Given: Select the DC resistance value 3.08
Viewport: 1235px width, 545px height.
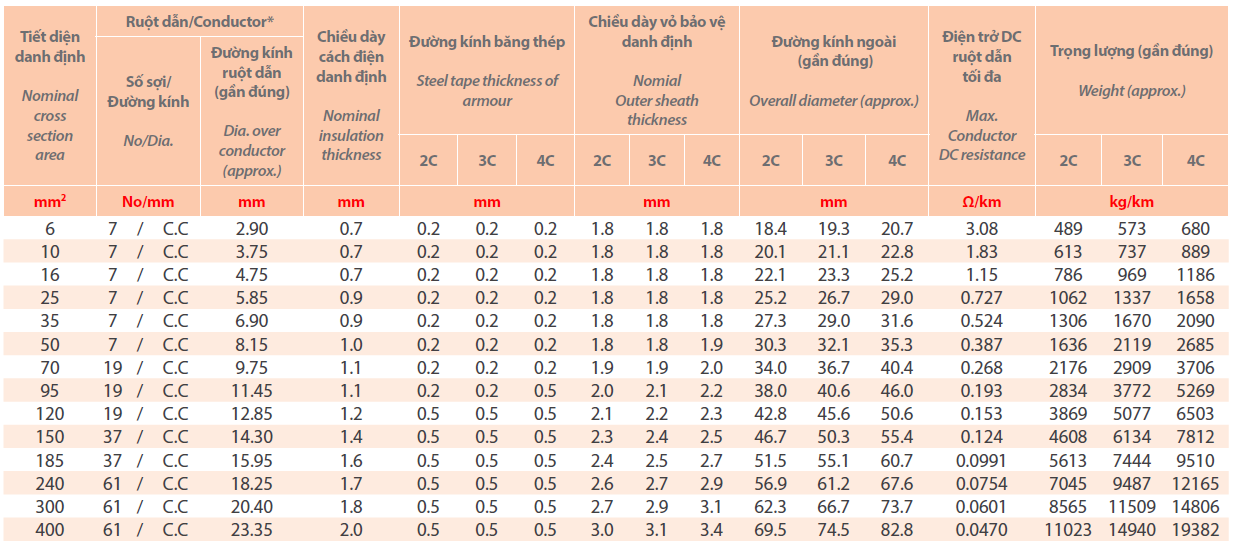Looking at the screenshot, I should pyautogui.click(x=982, y=229).
